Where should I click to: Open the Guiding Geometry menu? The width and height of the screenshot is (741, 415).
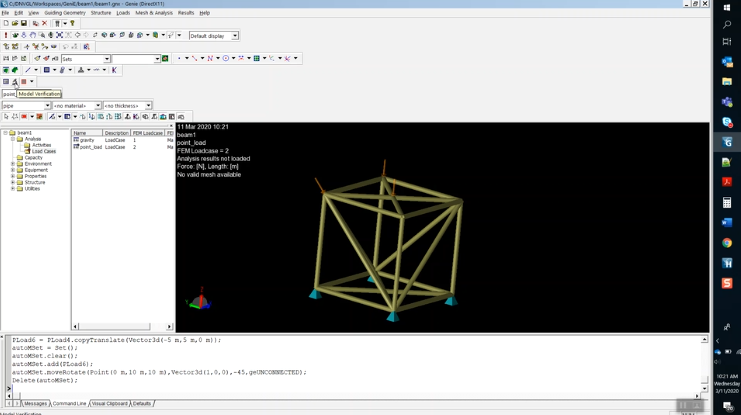pos(65,13)
